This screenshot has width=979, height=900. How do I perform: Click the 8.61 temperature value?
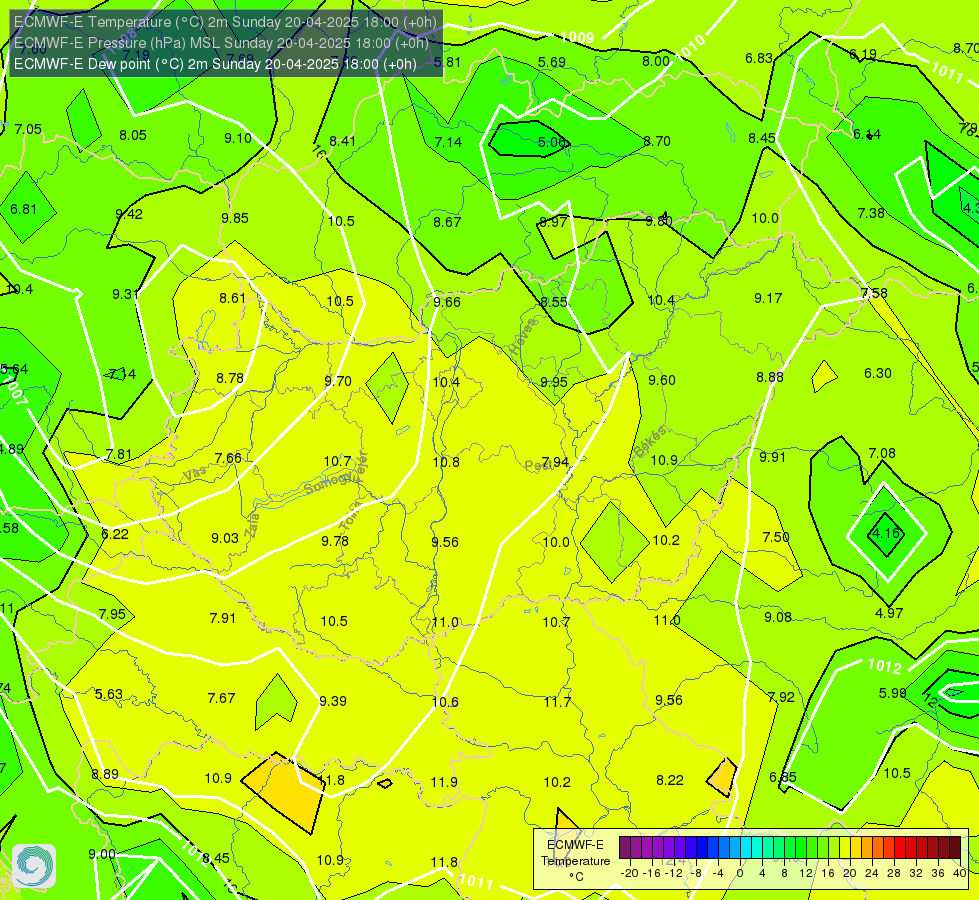click(x=232, y=299)
